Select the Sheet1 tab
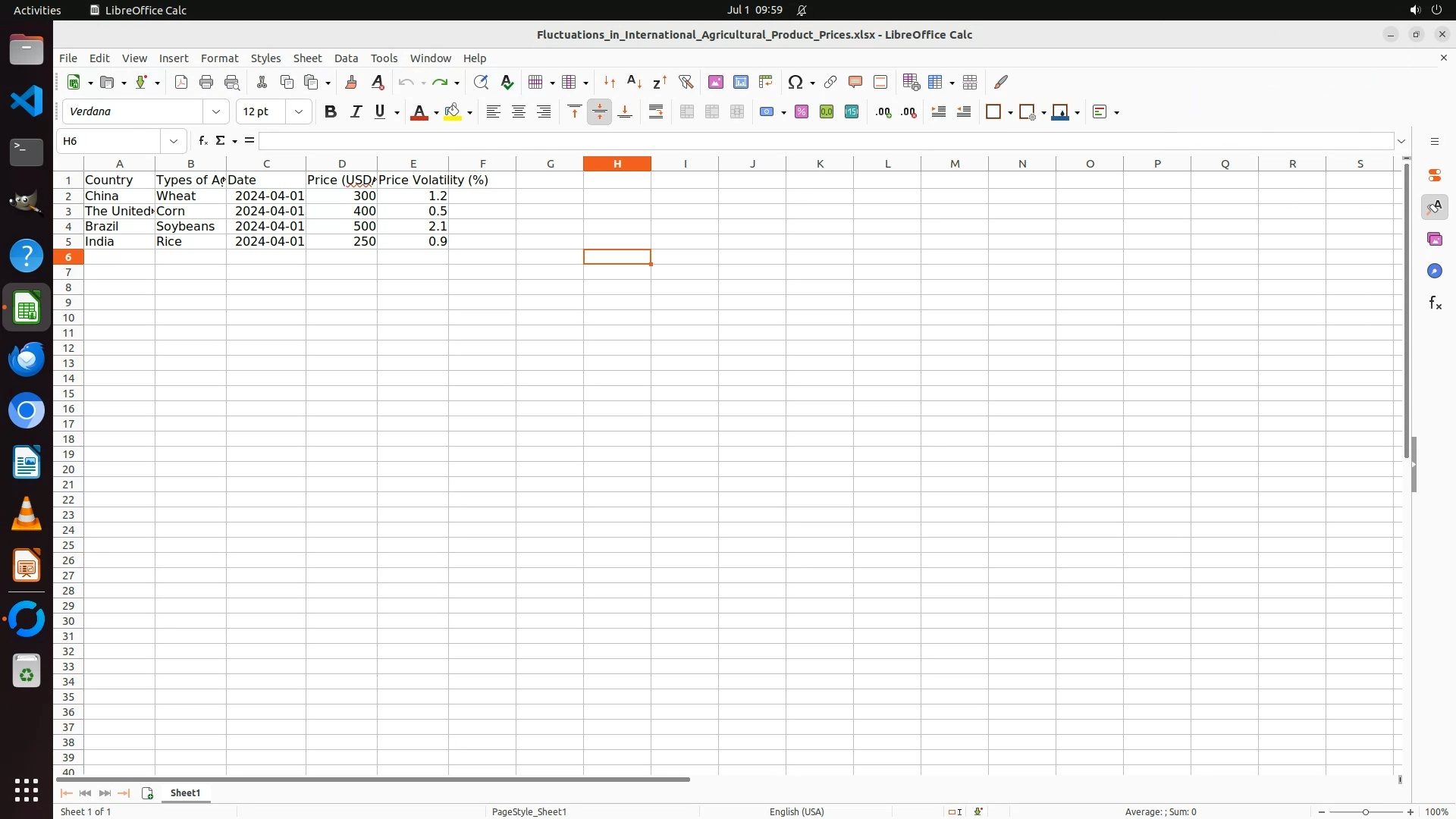The width and height of the screenshot is (1456, 819). pyautogui.click(x=185, y=792)
